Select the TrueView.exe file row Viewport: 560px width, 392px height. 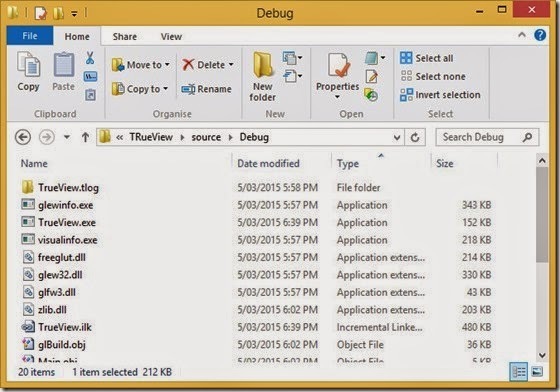256,222
